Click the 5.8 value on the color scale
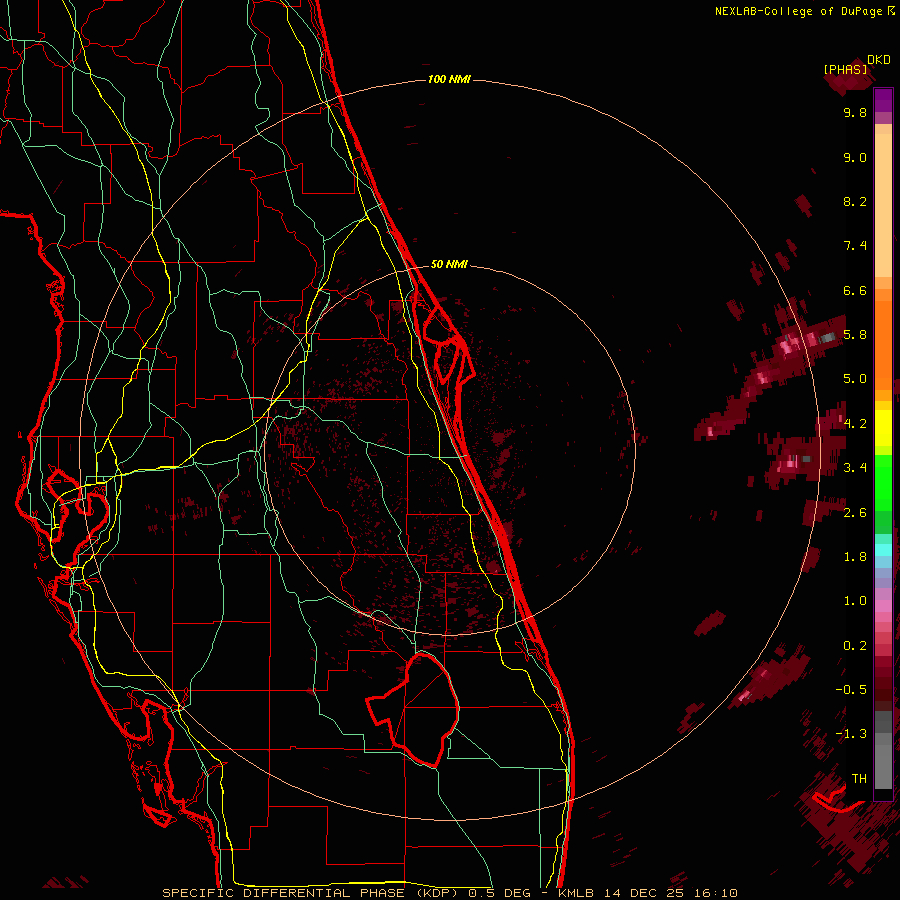Viewport: 900px width, 900px height. click(x=855, y=335)
